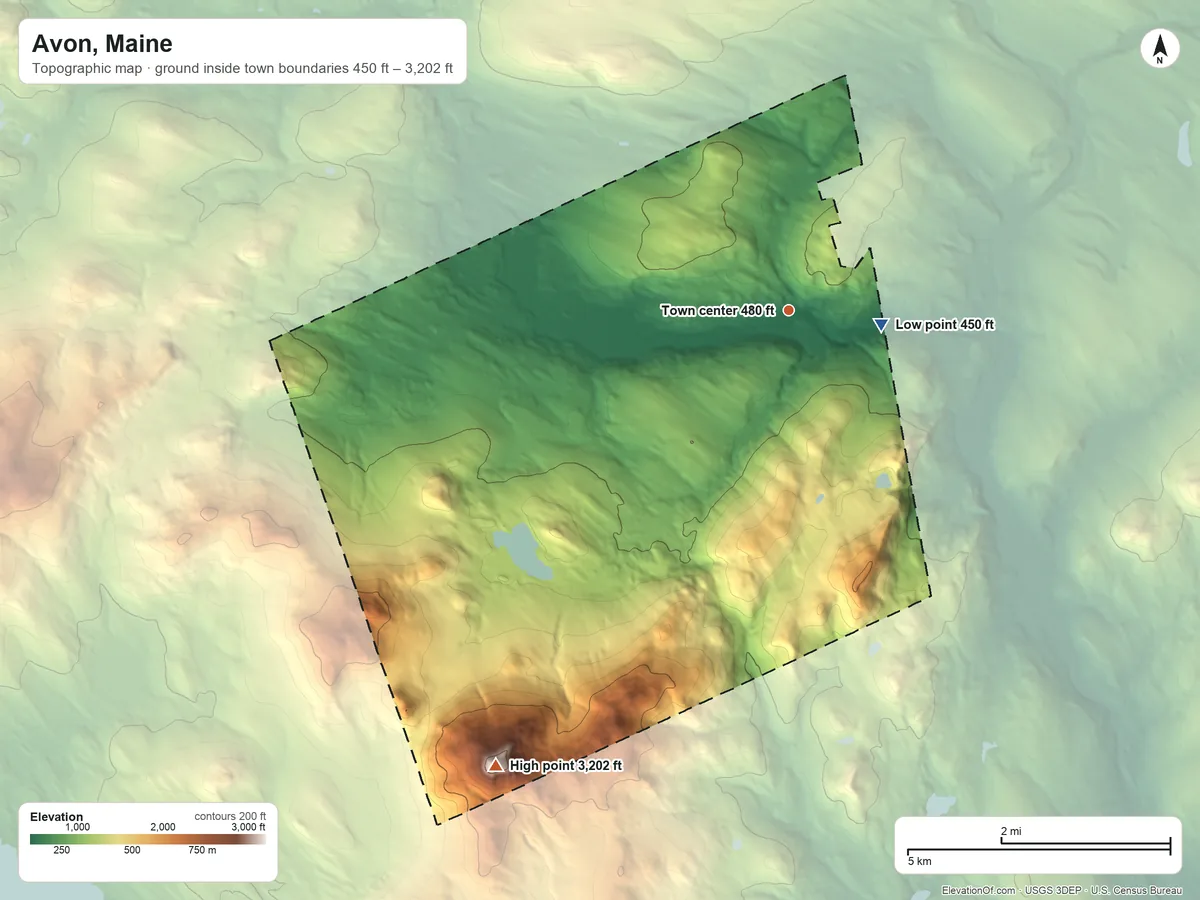Click the '2 mi' scale bar label

coord(1011,831)
